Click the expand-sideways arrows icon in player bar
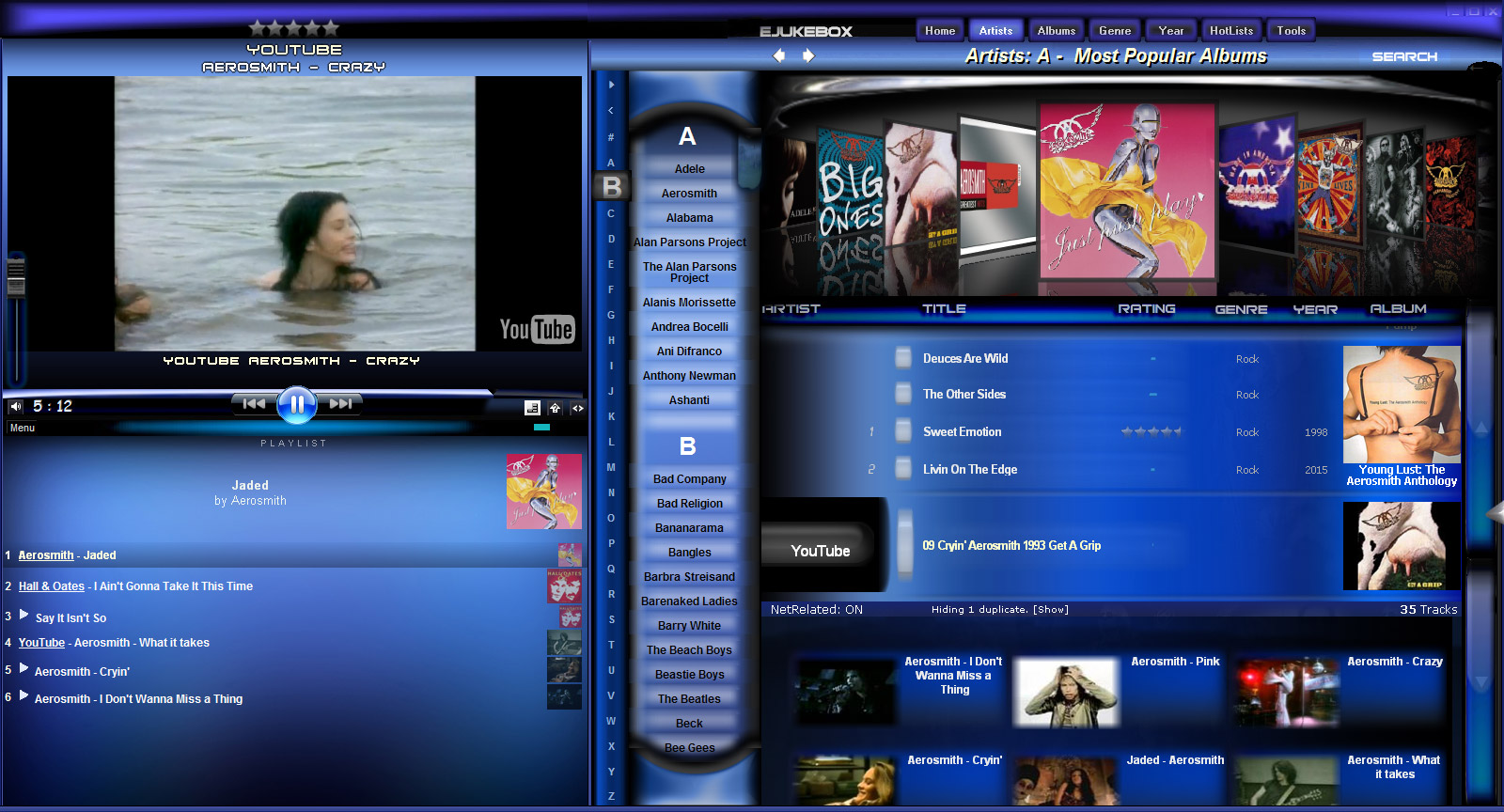This screenshot has height=812, width=1504. (x=577, y=408)
